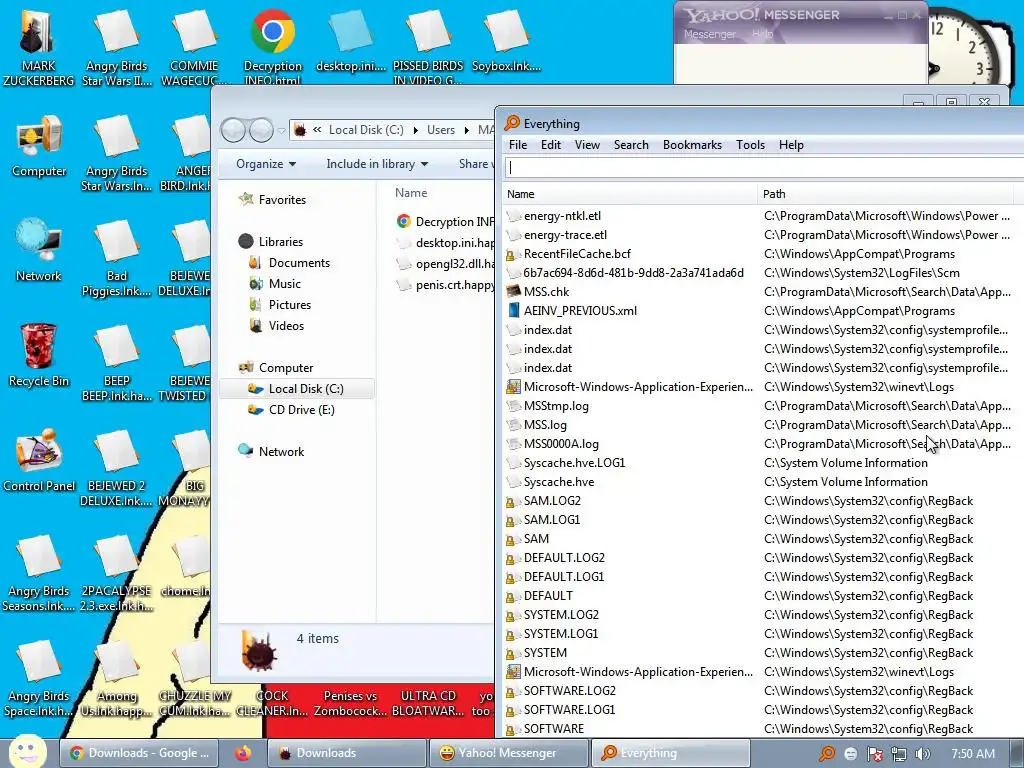
Task: Select Network in Explorer navigation pane
Action: (x=272, y=451)
